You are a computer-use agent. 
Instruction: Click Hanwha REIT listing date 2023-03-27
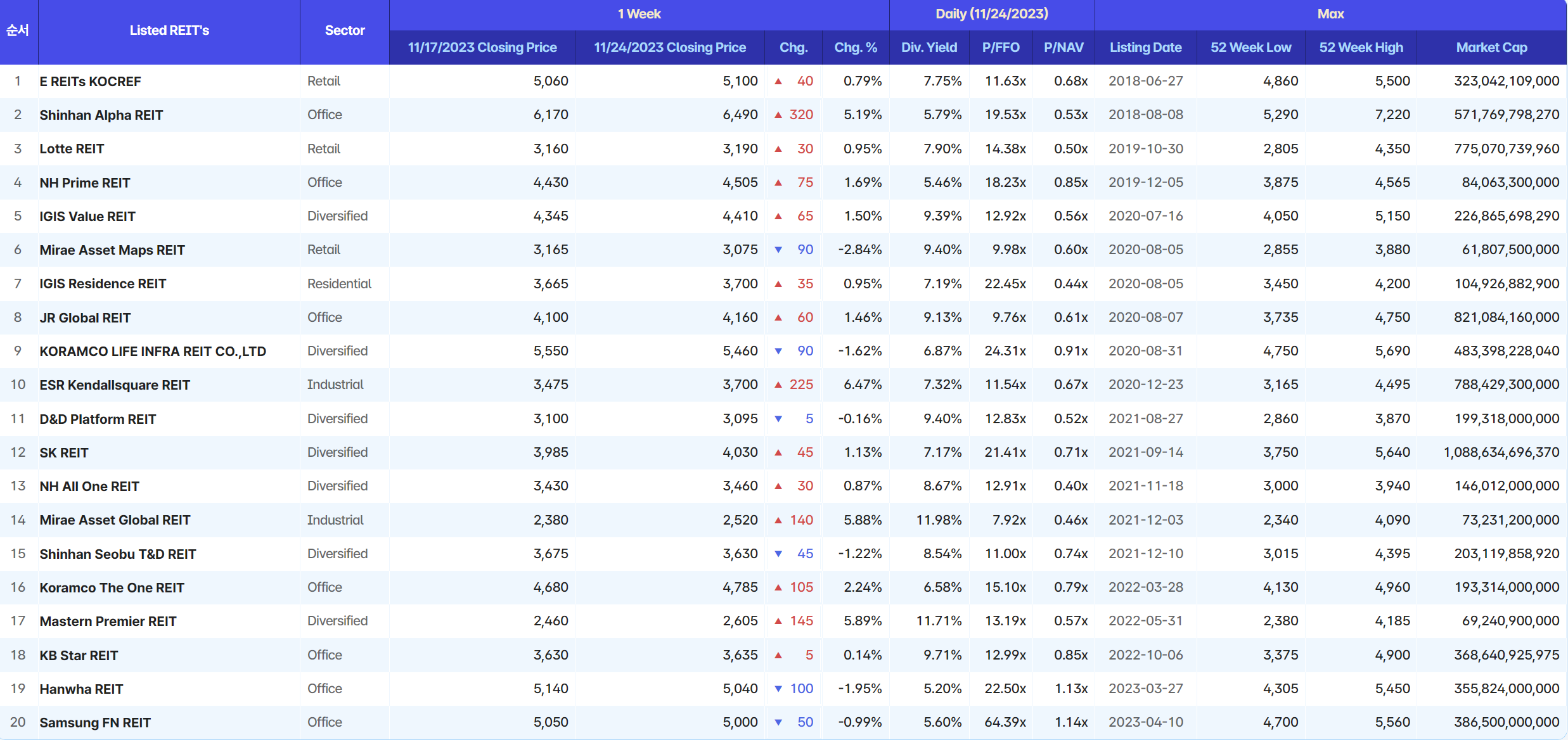[1145, 689]
